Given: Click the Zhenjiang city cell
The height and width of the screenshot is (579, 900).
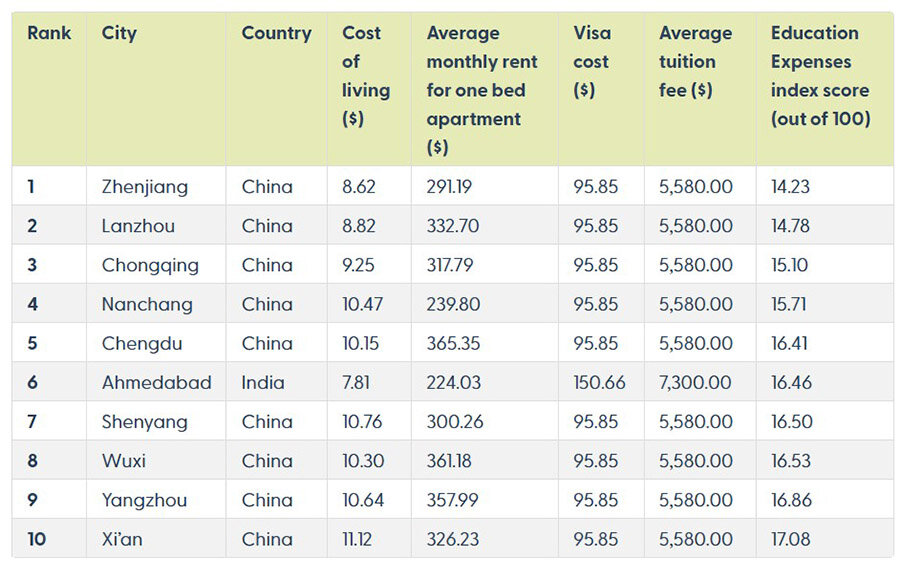Looking at the screenshot, I should (145, 187).
